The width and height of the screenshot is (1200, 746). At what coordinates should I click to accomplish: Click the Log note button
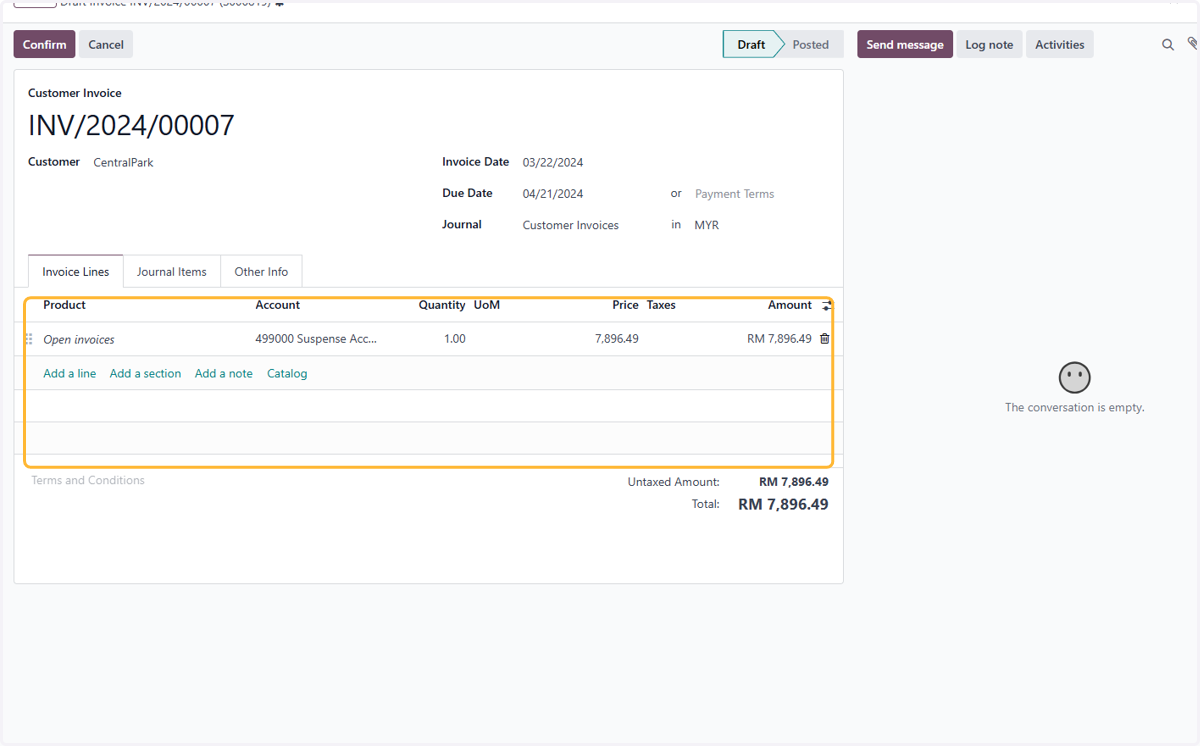pos(989,44)
